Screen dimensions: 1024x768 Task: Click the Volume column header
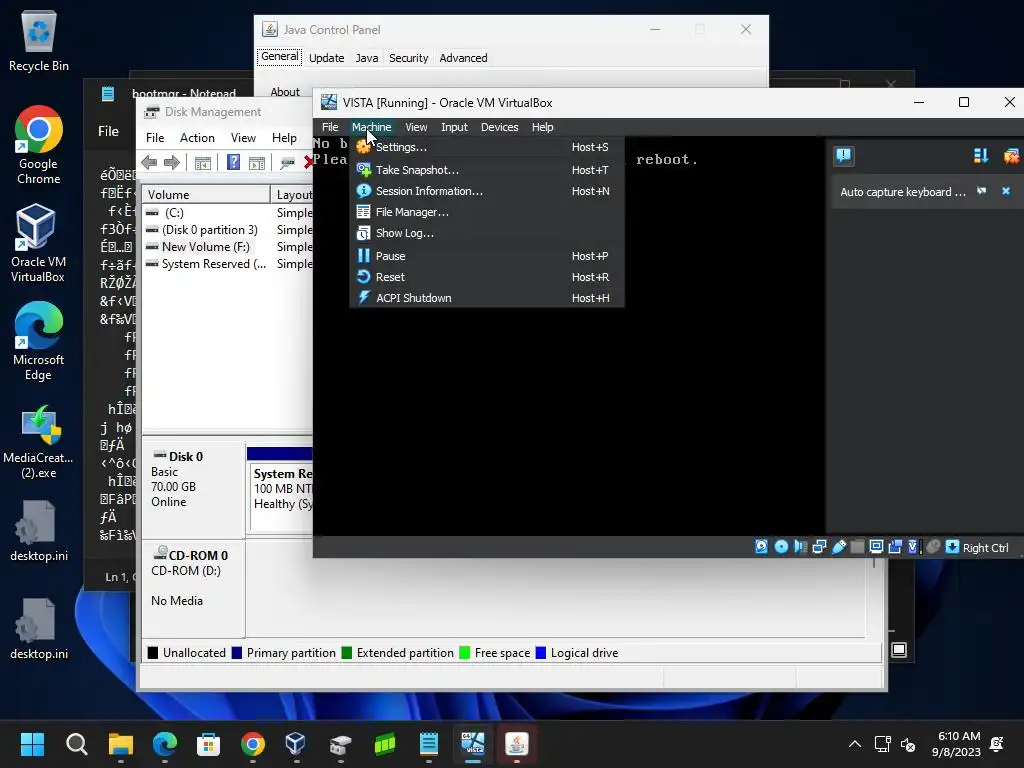coord(206,195)
